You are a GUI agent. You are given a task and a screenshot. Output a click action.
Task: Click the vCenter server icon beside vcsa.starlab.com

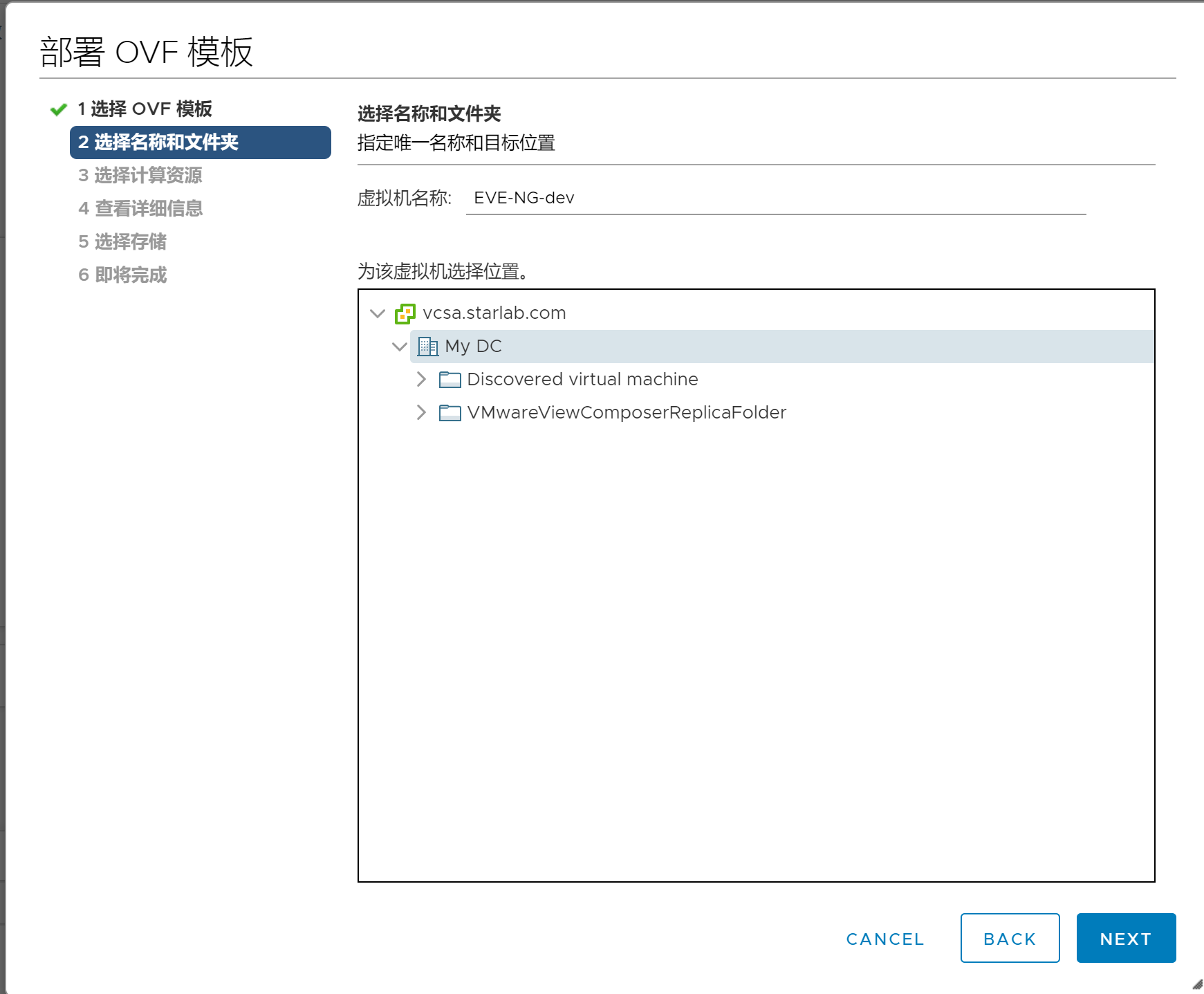(x=405, y=314)
